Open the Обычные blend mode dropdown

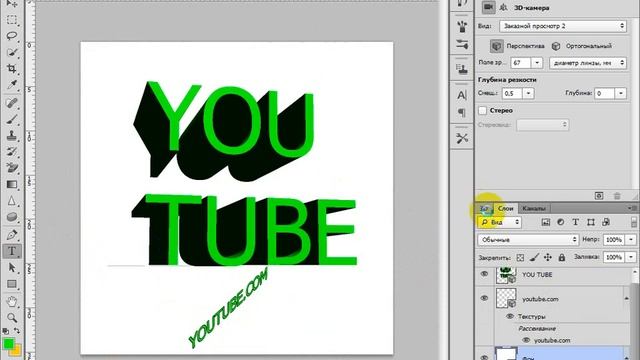[528, 240]
